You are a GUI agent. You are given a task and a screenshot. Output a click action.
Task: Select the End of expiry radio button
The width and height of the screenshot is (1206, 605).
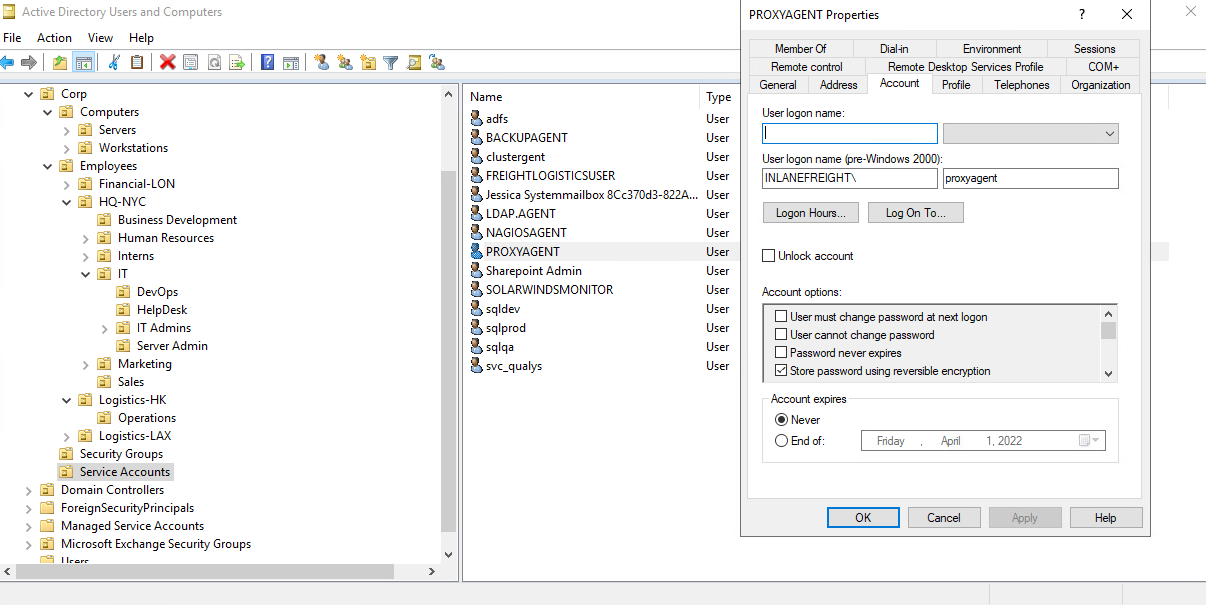coord(782,441)
